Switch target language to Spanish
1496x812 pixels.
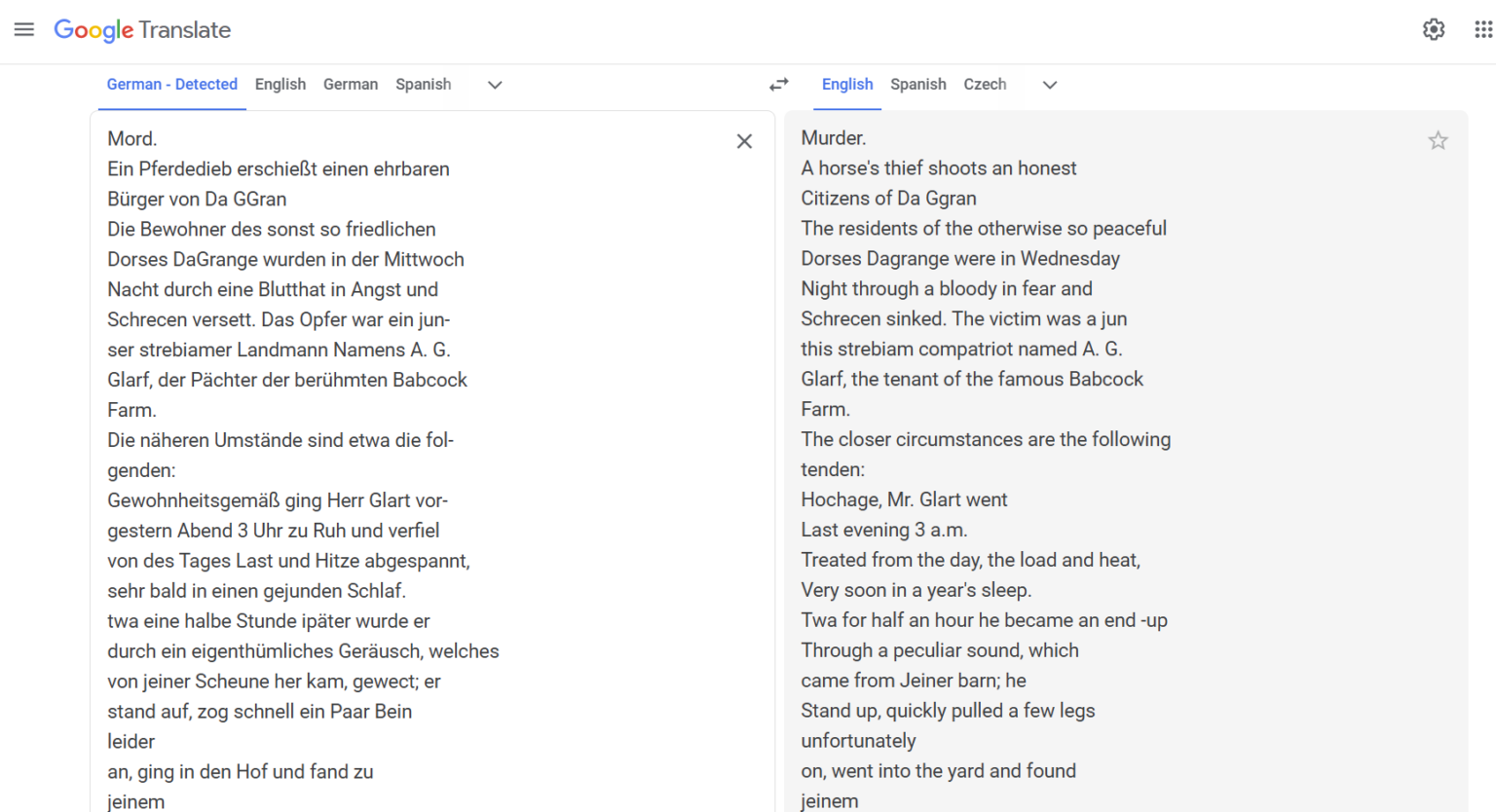coord(918,85)
